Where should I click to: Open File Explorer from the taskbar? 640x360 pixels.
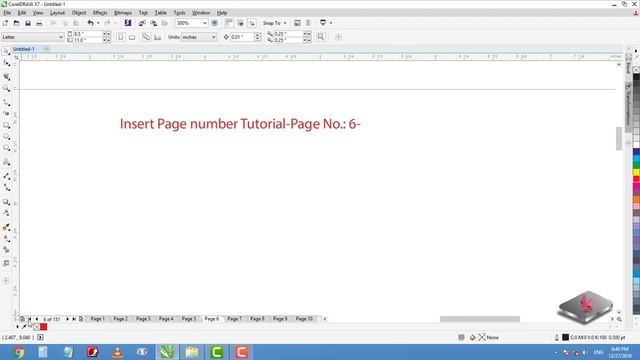click(x=191, y=352)
